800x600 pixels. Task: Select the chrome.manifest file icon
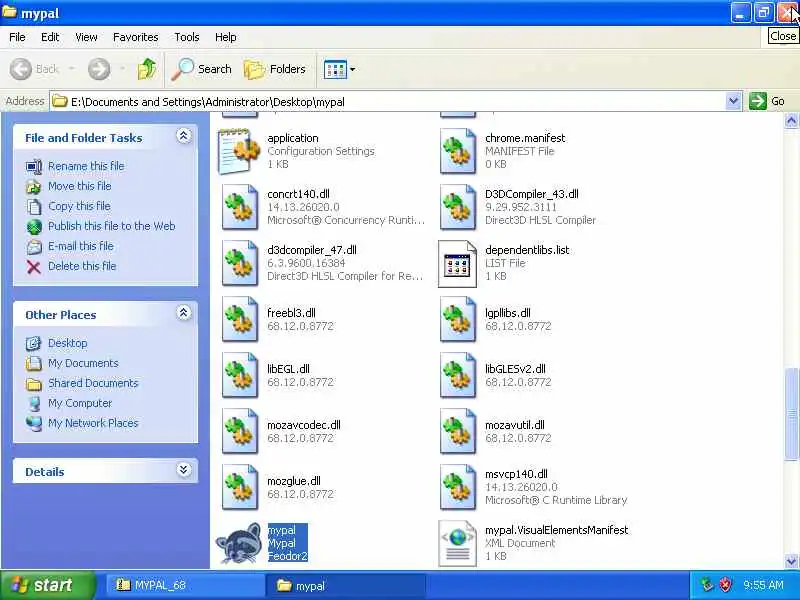point(458,151)
